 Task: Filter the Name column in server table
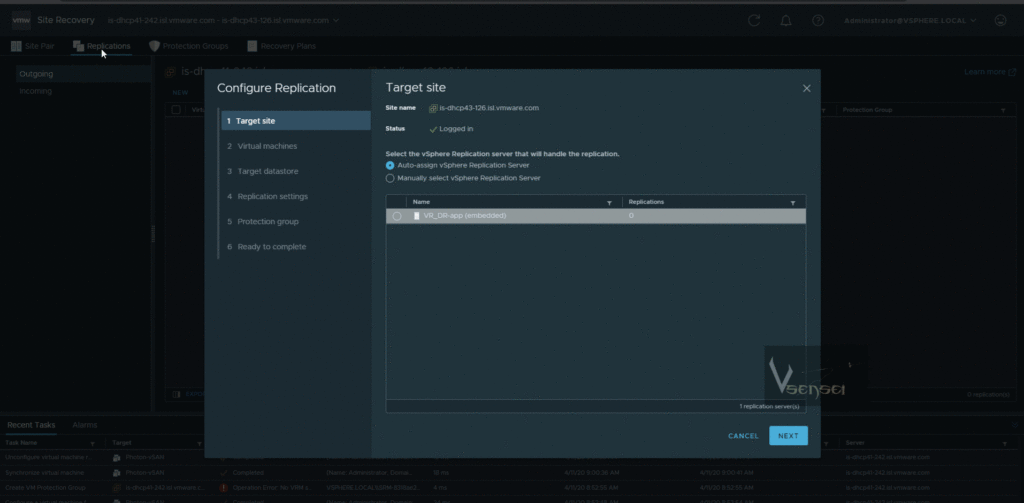609,202
